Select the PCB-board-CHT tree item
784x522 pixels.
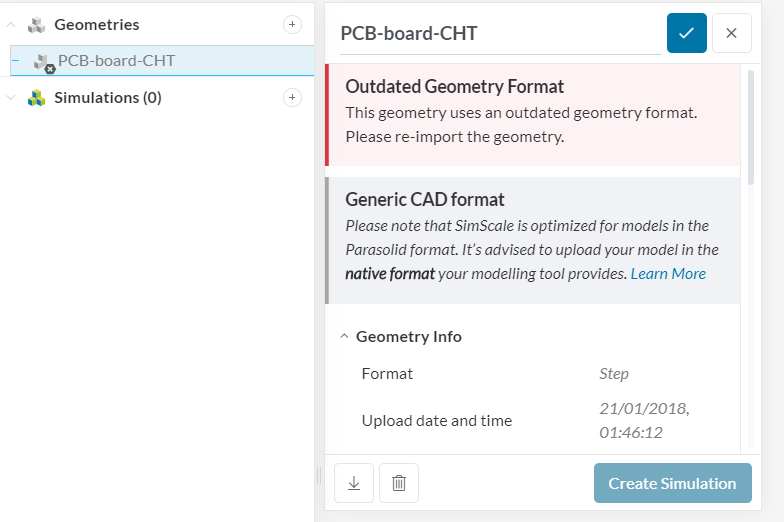pyautogui.click(x=162, y=61)
